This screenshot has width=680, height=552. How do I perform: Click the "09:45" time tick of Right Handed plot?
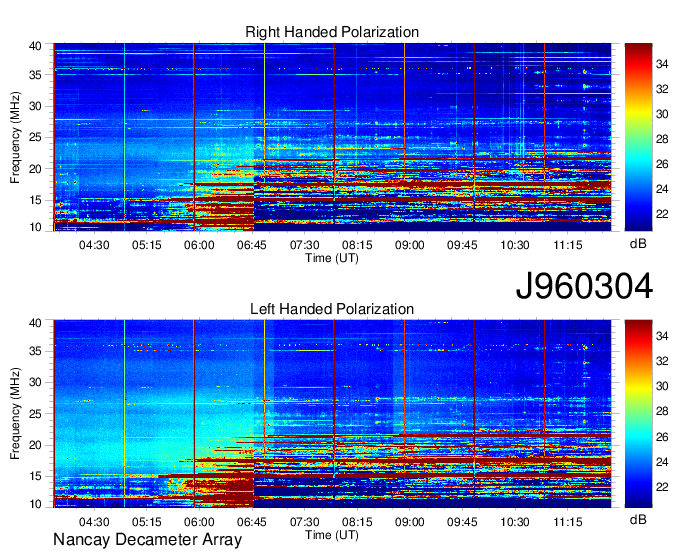(x=462, y=245)
